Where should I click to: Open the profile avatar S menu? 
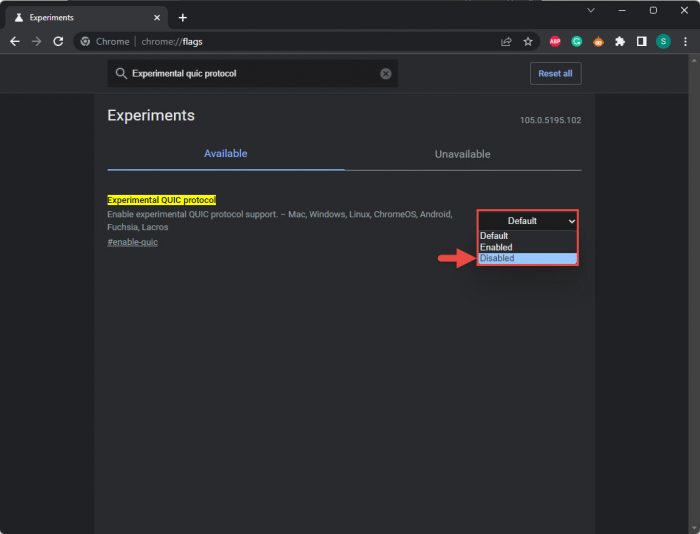(663, 42)
